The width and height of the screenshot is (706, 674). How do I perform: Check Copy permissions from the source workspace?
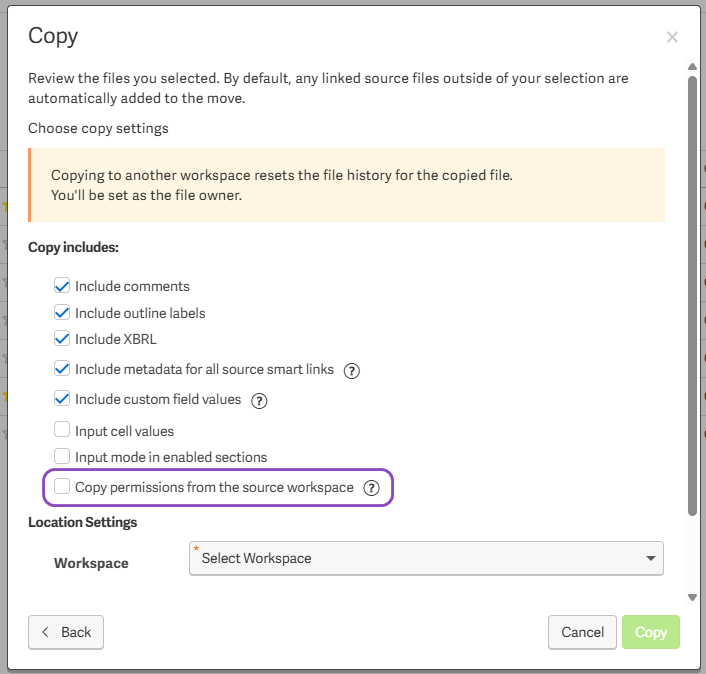pos(62,486)
